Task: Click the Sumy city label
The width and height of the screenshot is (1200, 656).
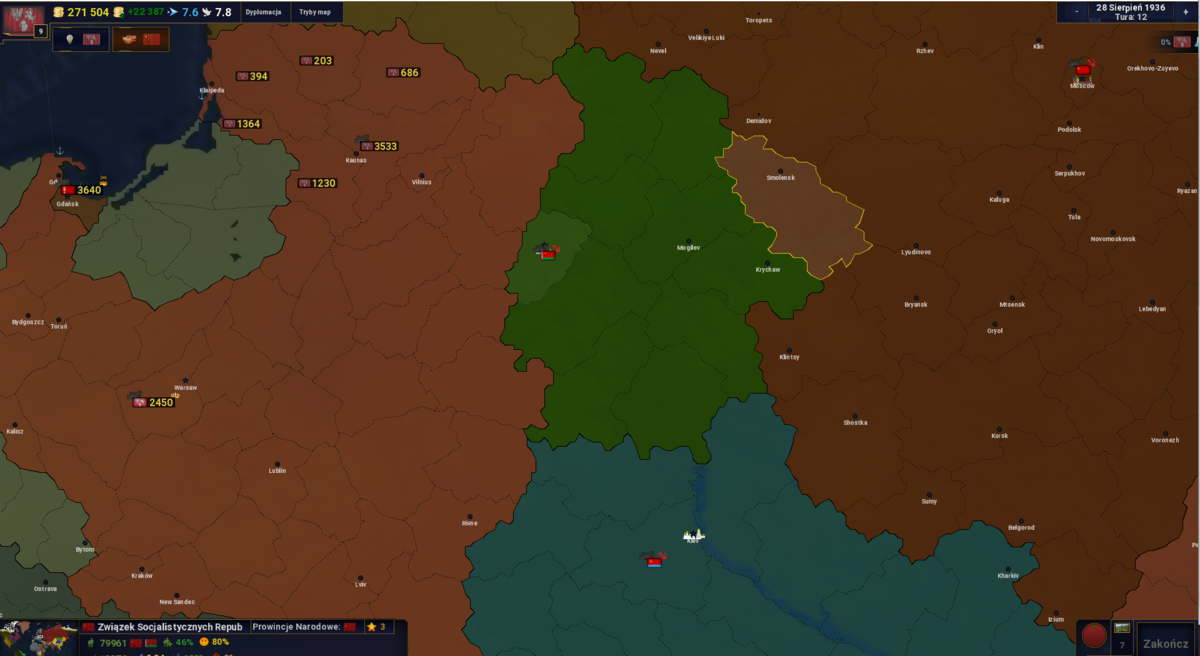Action: 929,502
